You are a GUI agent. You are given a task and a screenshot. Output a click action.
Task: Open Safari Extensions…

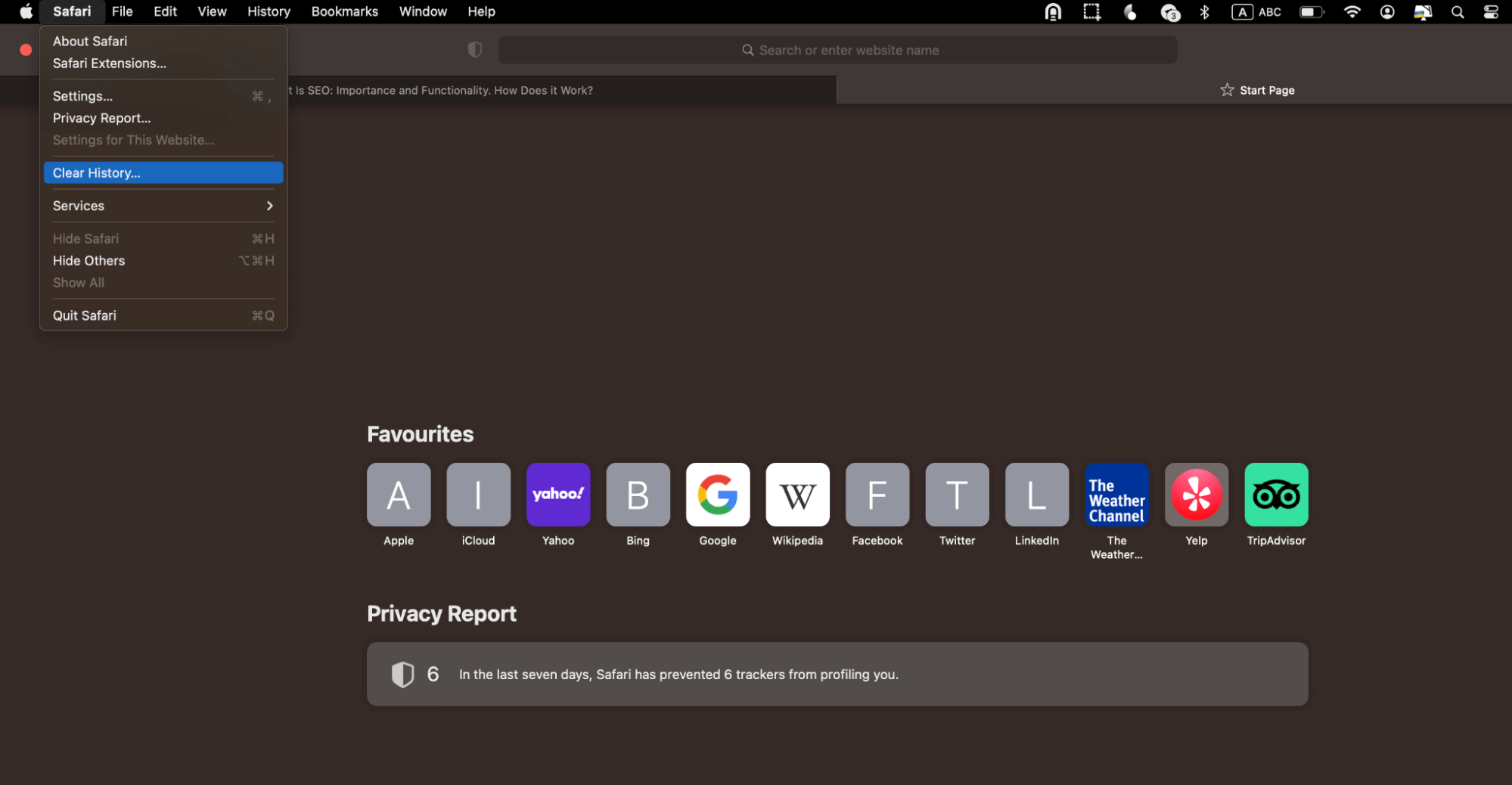pos(163,64)
